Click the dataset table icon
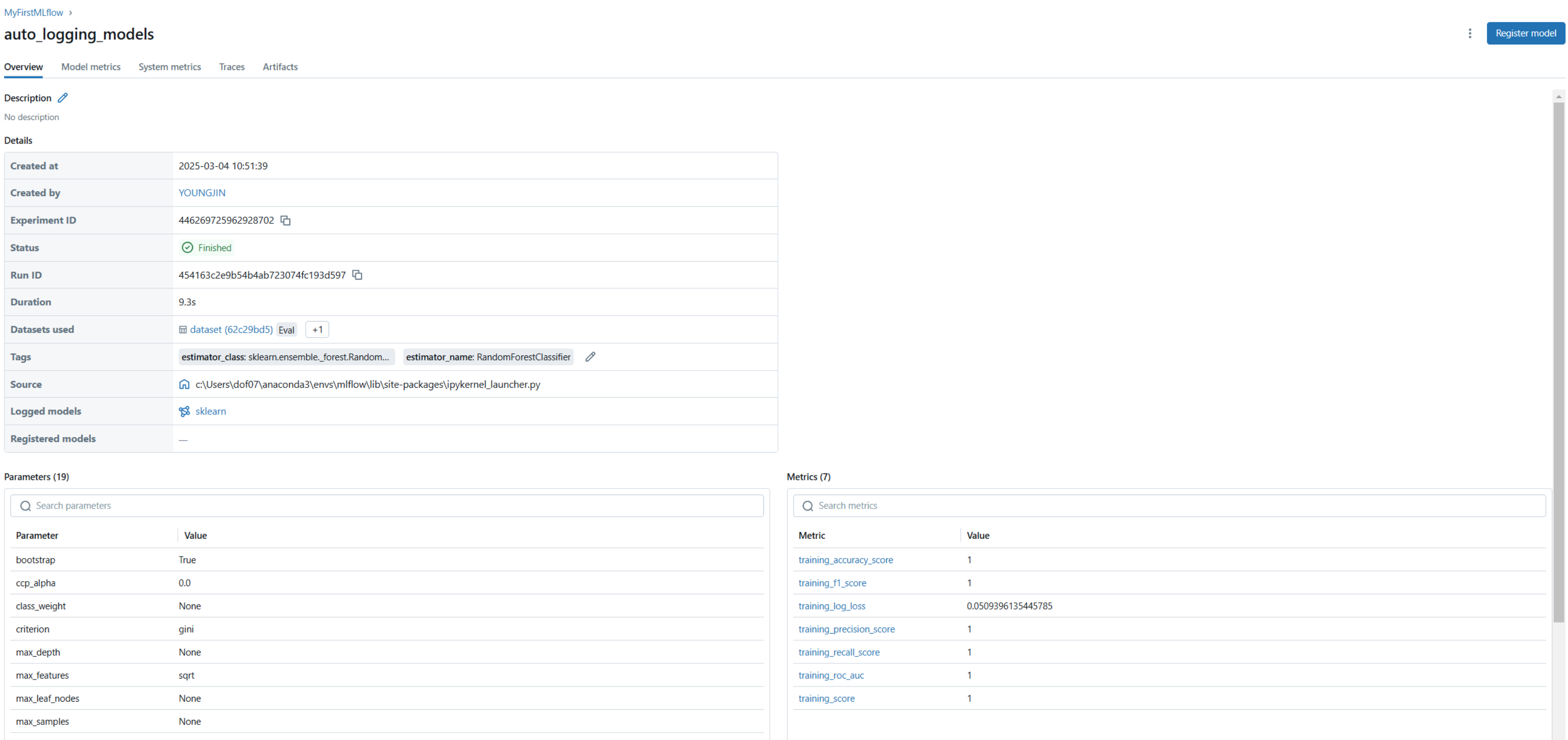 pyautogui.click(x=182, y=330)
